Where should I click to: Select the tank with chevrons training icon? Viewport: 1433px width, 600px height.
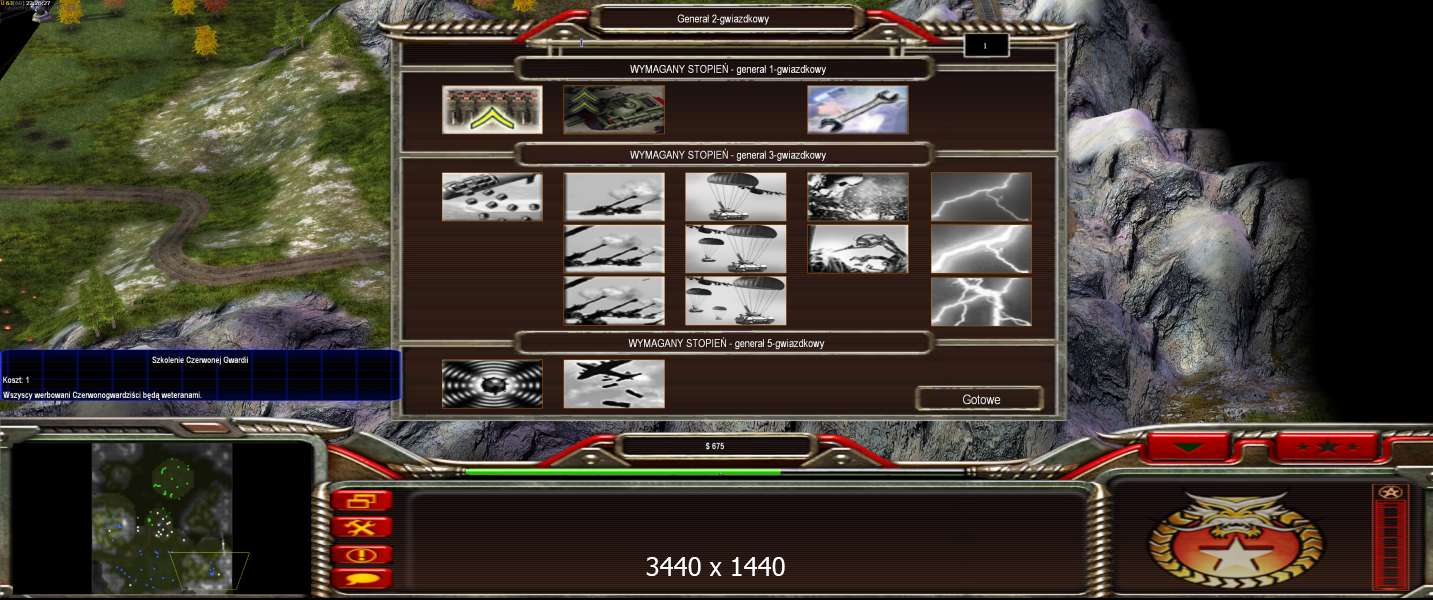(614, 109)
